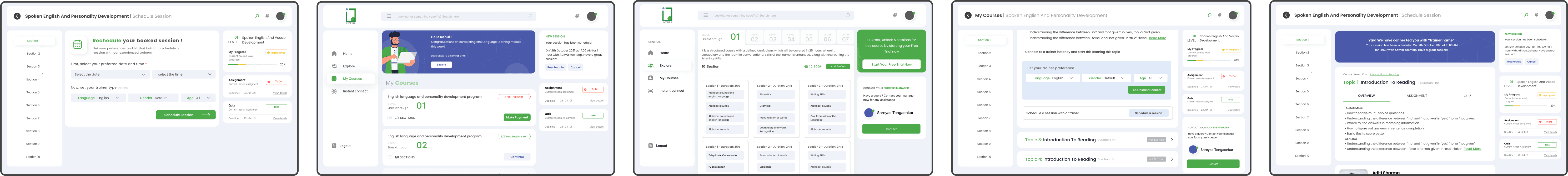Click Contact button on the Add To Cart screen
This screenshot has height=176, width=1568.
click(x=891, y=129)
